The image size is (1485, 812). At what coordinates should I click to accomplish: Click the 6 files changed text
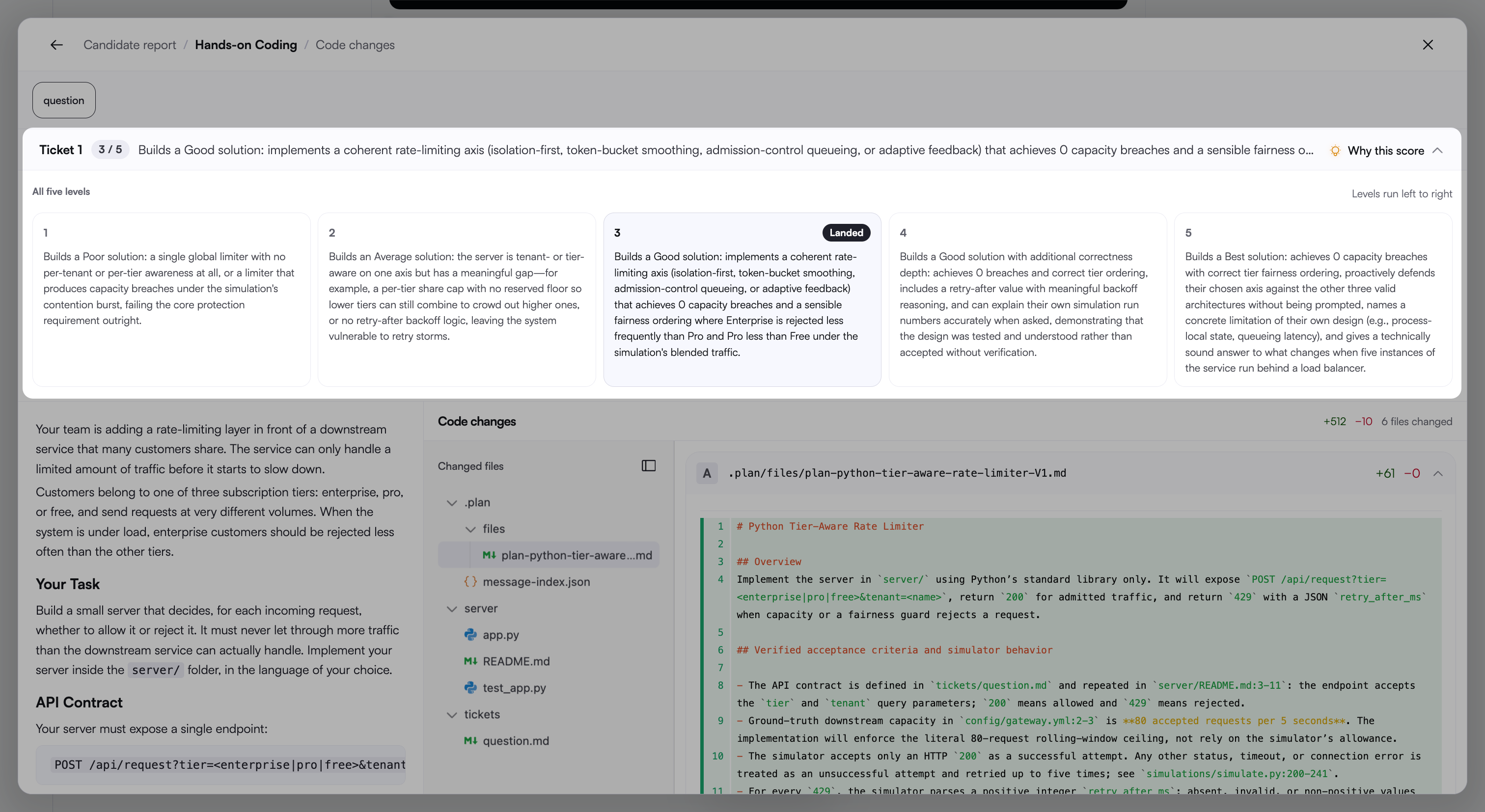[1416, 421]
